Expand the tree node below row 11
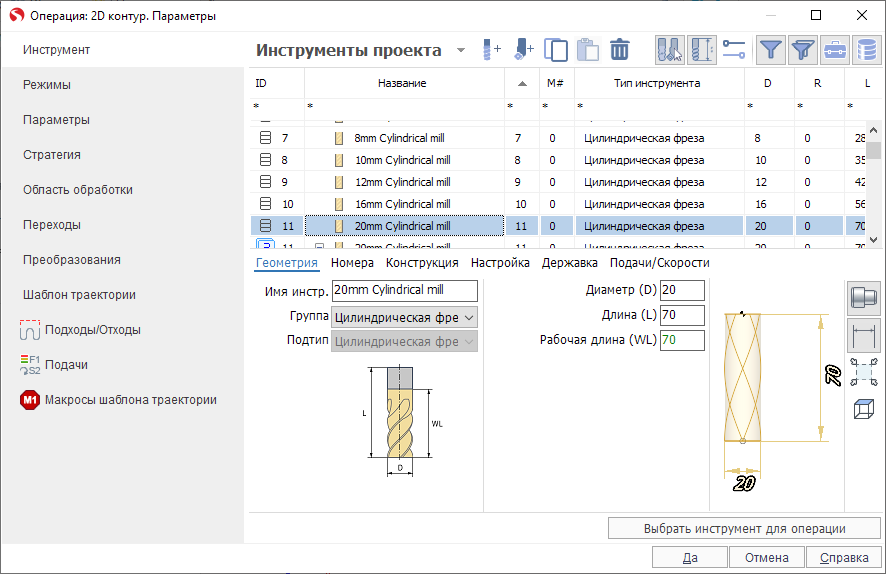 (319, 246)
